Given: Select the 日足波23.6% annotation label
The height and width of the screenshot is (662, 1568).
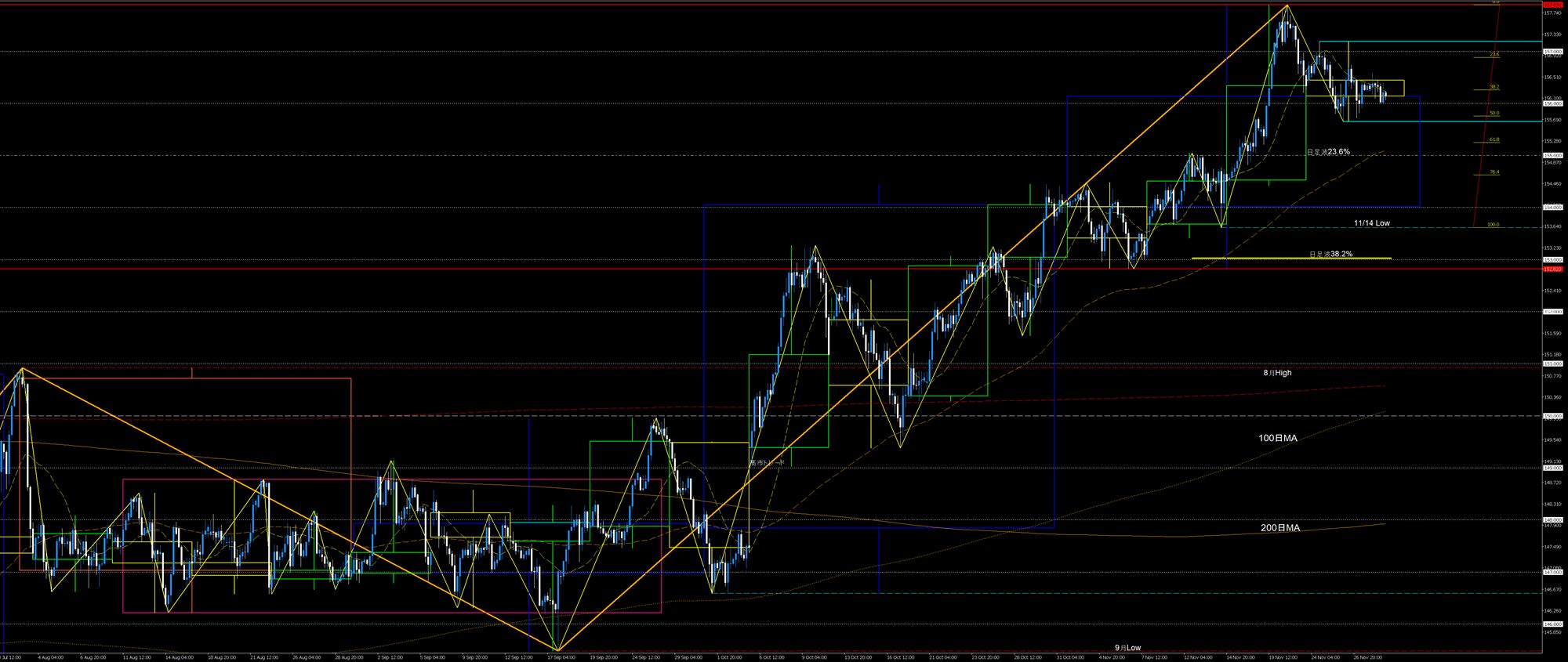Looking at the screenshot, I should pyautogui.click(x=1328, y=152).
